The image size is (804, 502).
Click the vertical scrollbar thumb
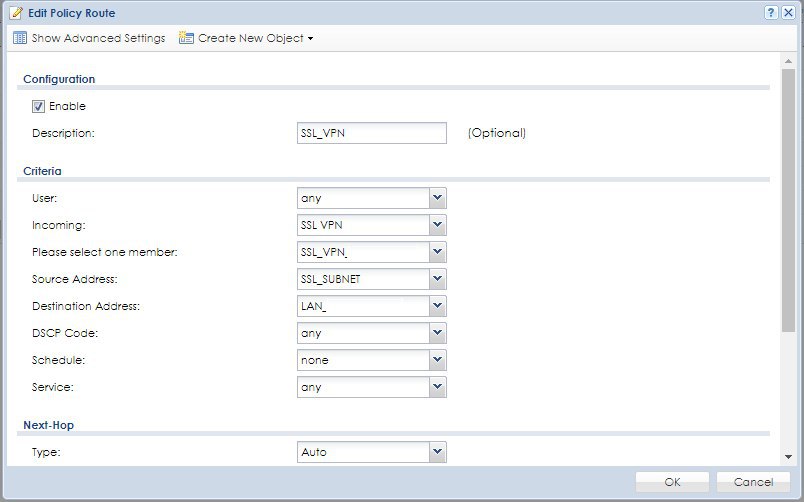click(x=788, y=200)
